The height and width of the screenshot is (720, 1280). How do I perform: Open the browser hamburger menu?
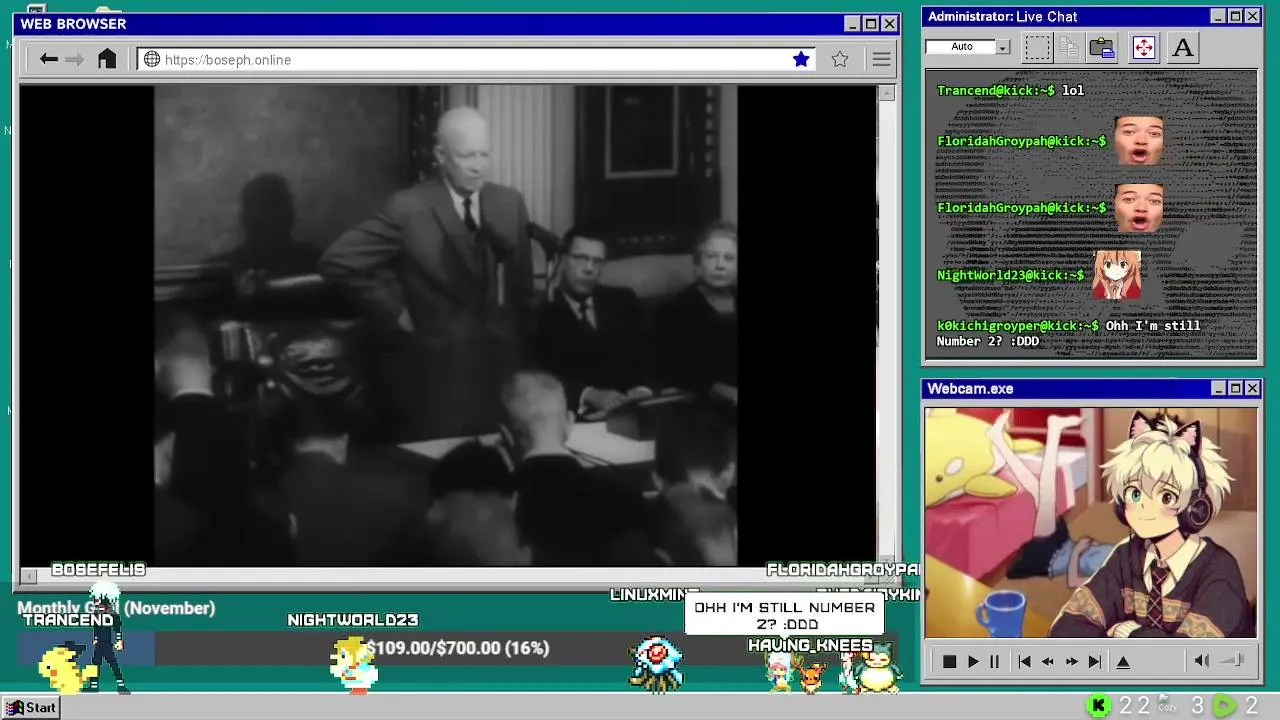click(x=881, y=59)
